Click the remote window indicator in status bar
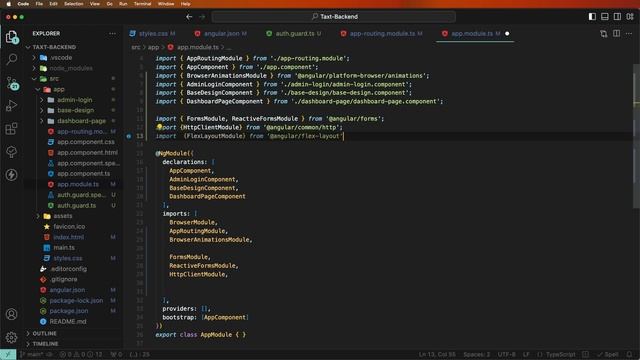Viewport: 640px width, 360px height. coord(8,354)
